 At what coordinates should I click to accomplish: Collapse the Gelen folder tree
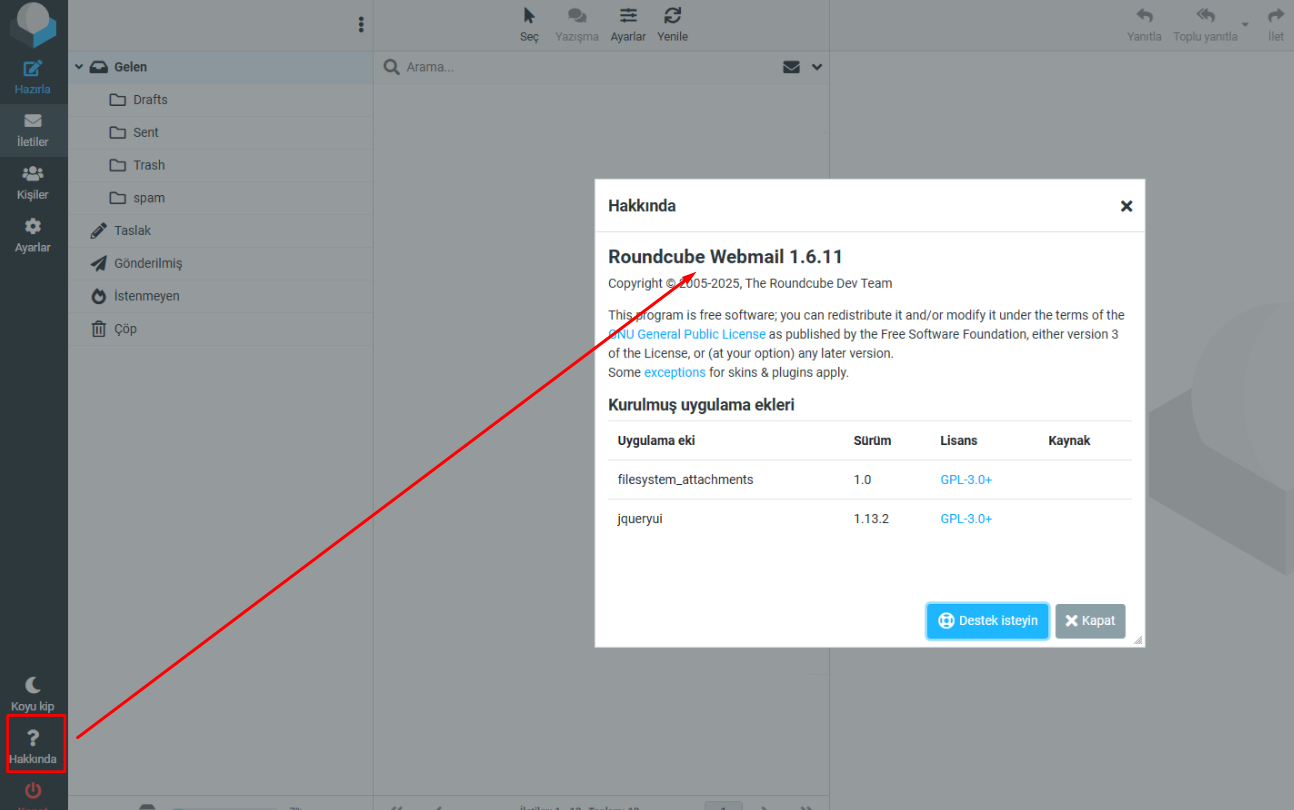[78, 67]
